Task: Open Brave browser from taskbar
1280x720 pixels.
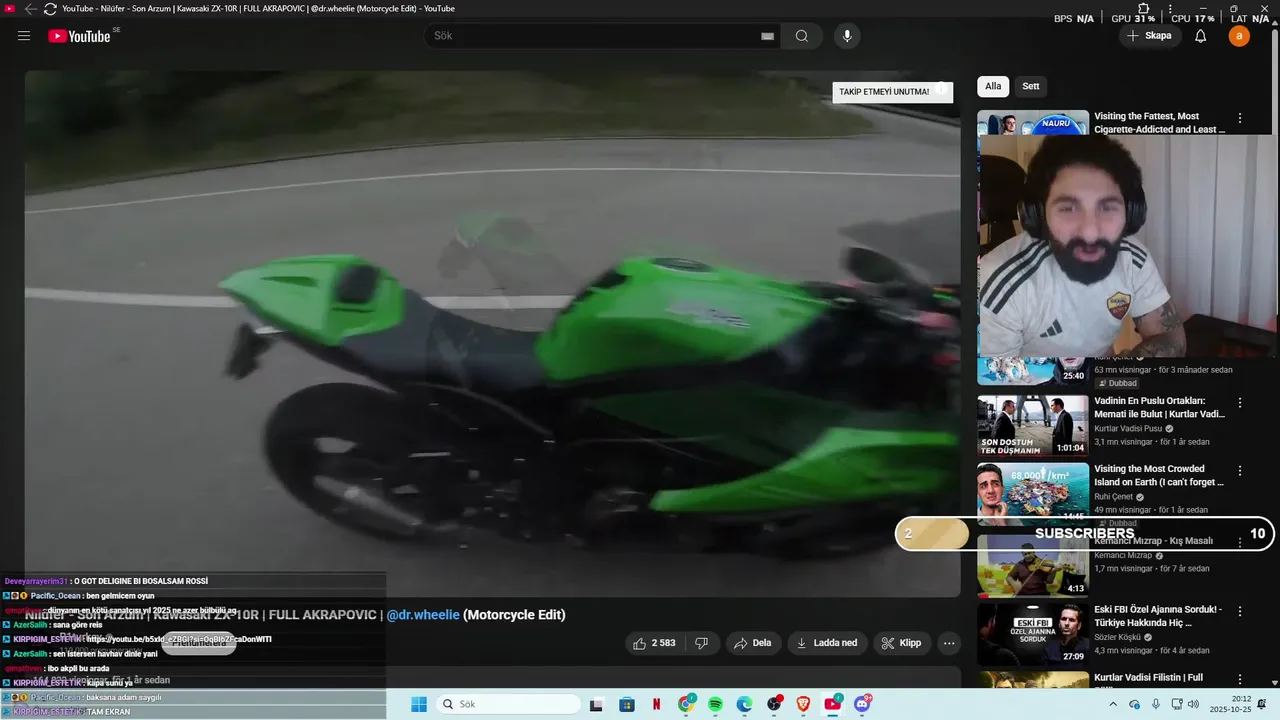Action: [803, 704]
